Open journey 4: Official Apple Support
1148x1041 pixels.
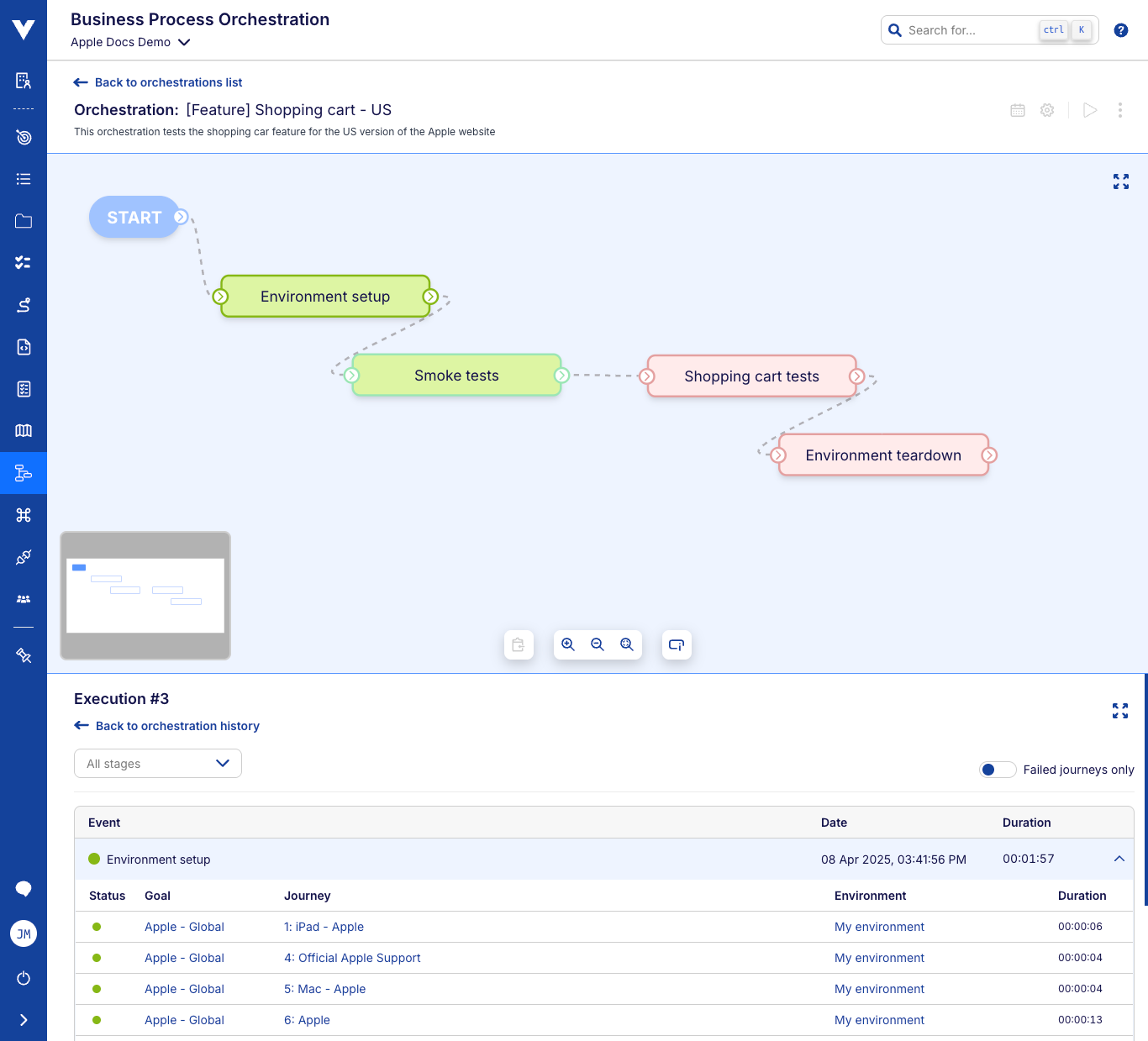pos(352,958)
